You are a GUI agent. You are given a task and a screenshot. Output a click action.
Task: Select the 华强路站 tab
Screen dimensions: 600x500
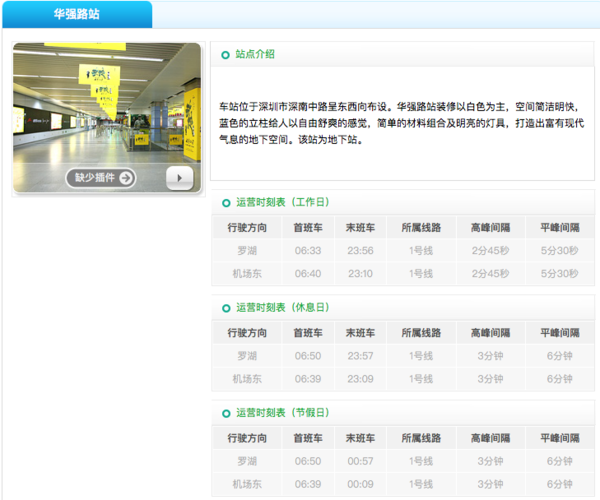pos(77,15)
